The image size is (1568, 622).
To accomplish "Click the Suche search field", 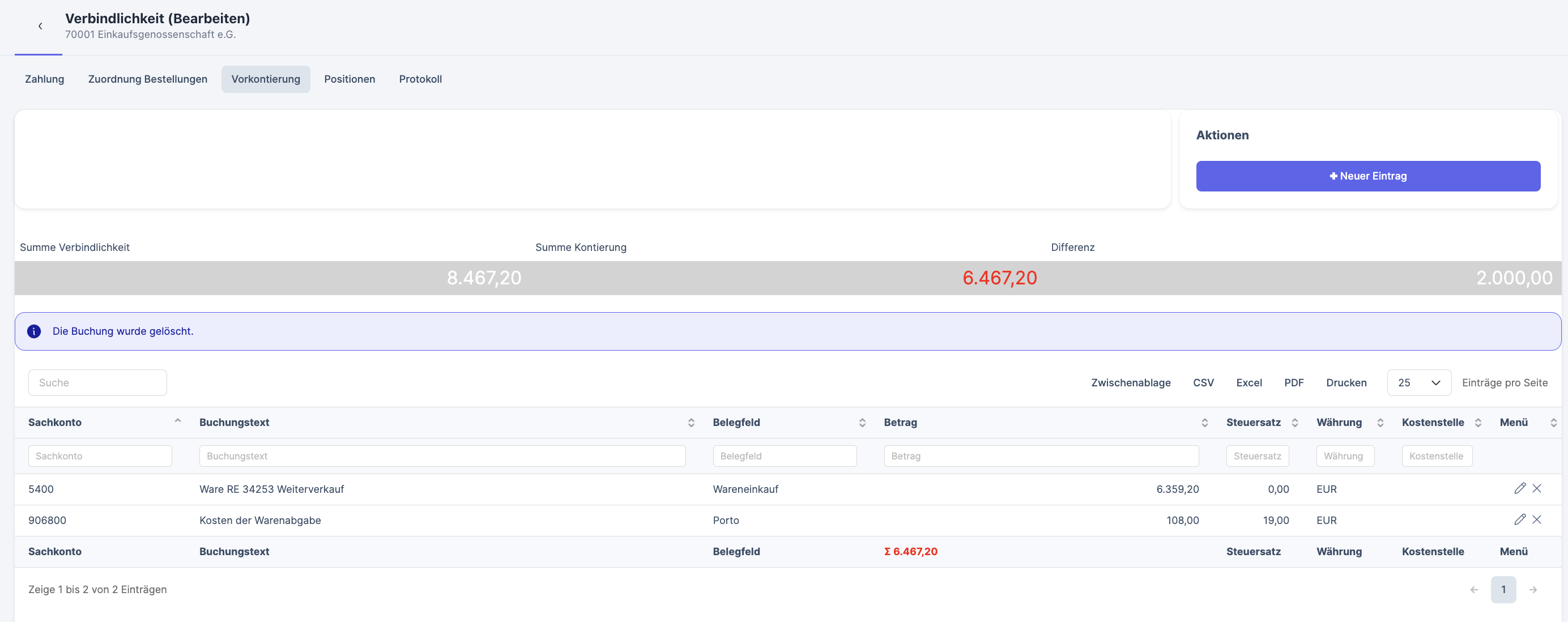I will [x=97, y=382].
